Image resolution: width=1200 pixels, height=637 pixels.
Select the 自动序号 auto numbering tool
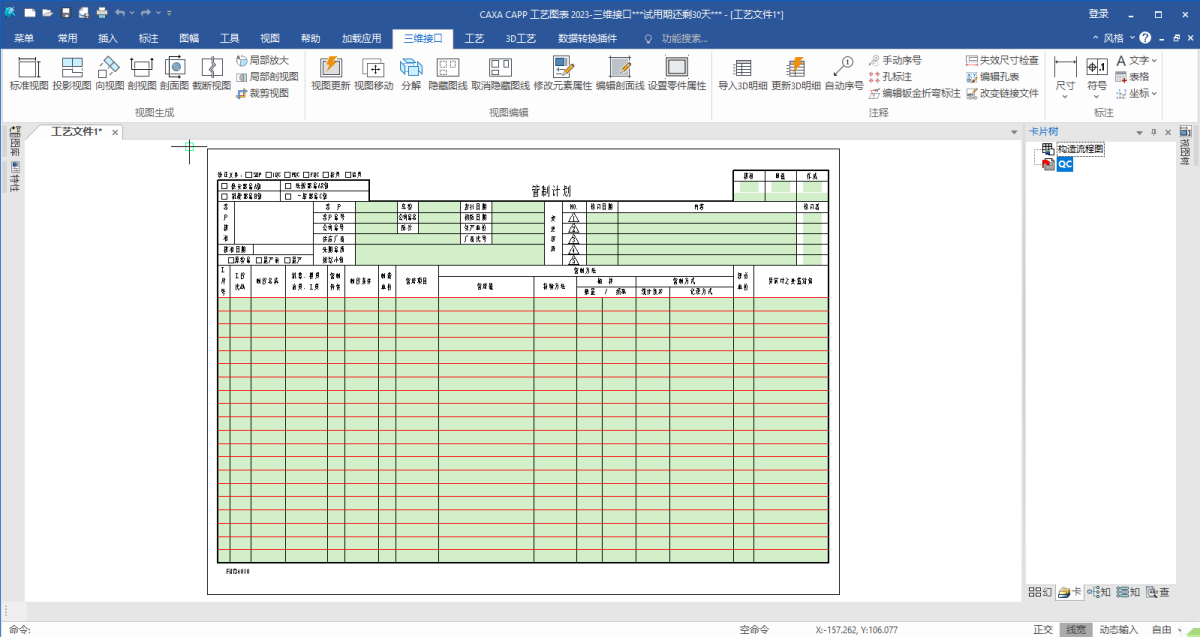[x=843, y=73]
